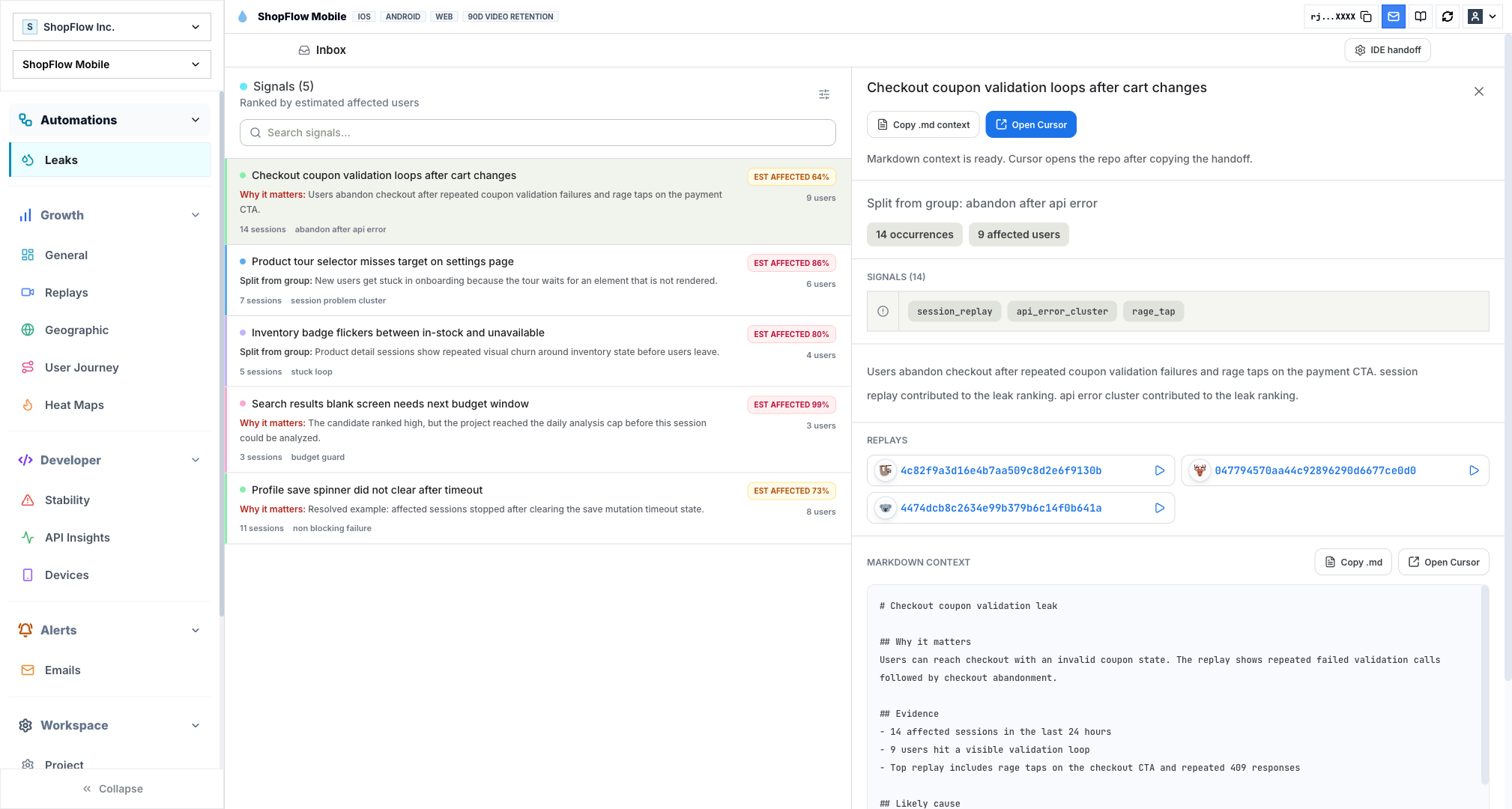Close the signal detail panel
Image resolution: width=1512 pixels, height=809 pixels.
(1479, 91)
